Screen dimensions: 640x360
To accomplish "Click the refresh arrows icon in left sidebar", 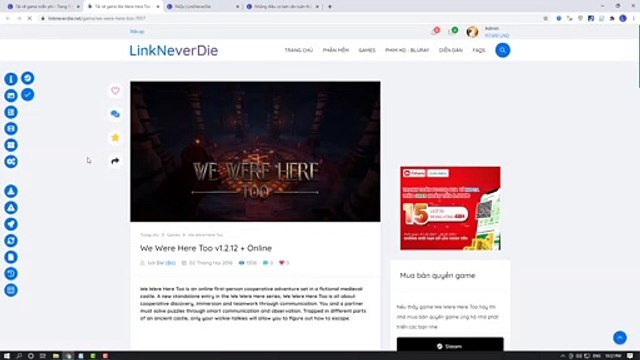I will 11,241.
